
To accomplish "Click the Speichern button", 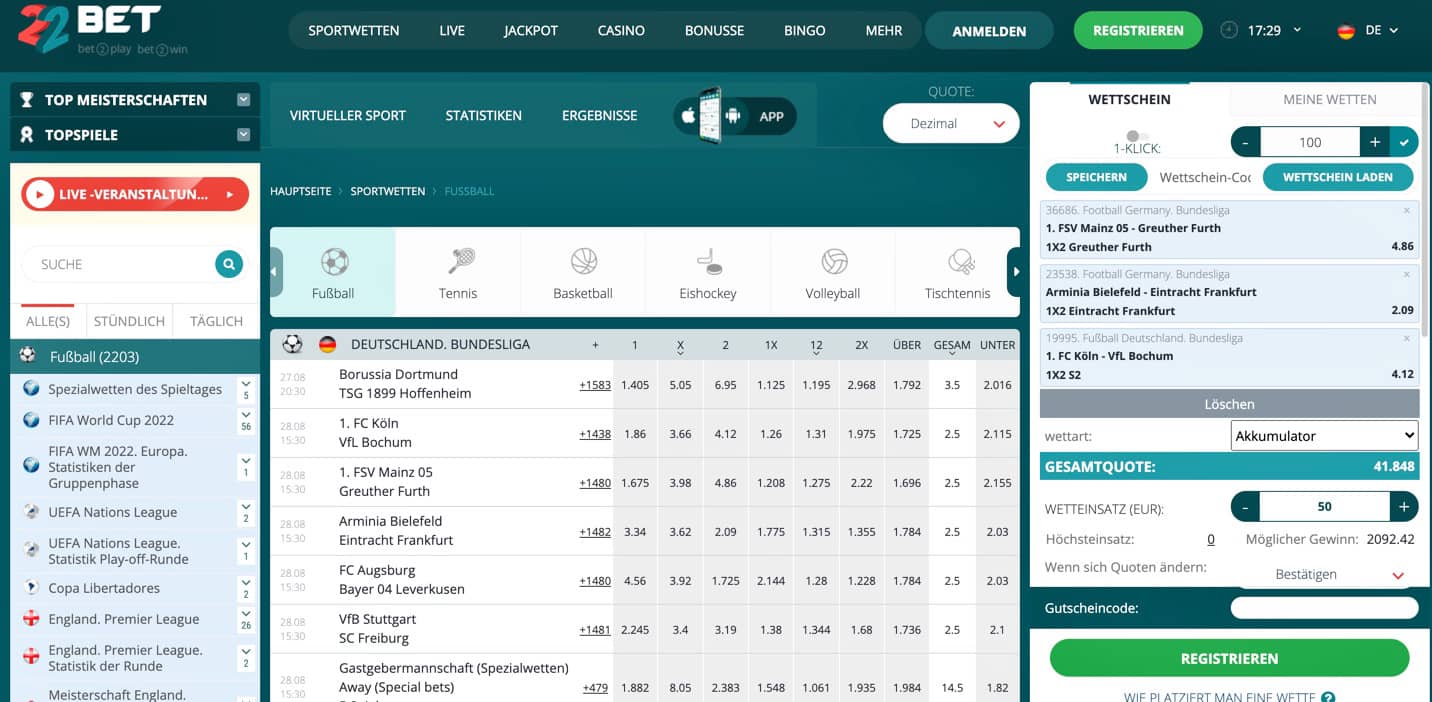I will click(x=1096, y=177).
